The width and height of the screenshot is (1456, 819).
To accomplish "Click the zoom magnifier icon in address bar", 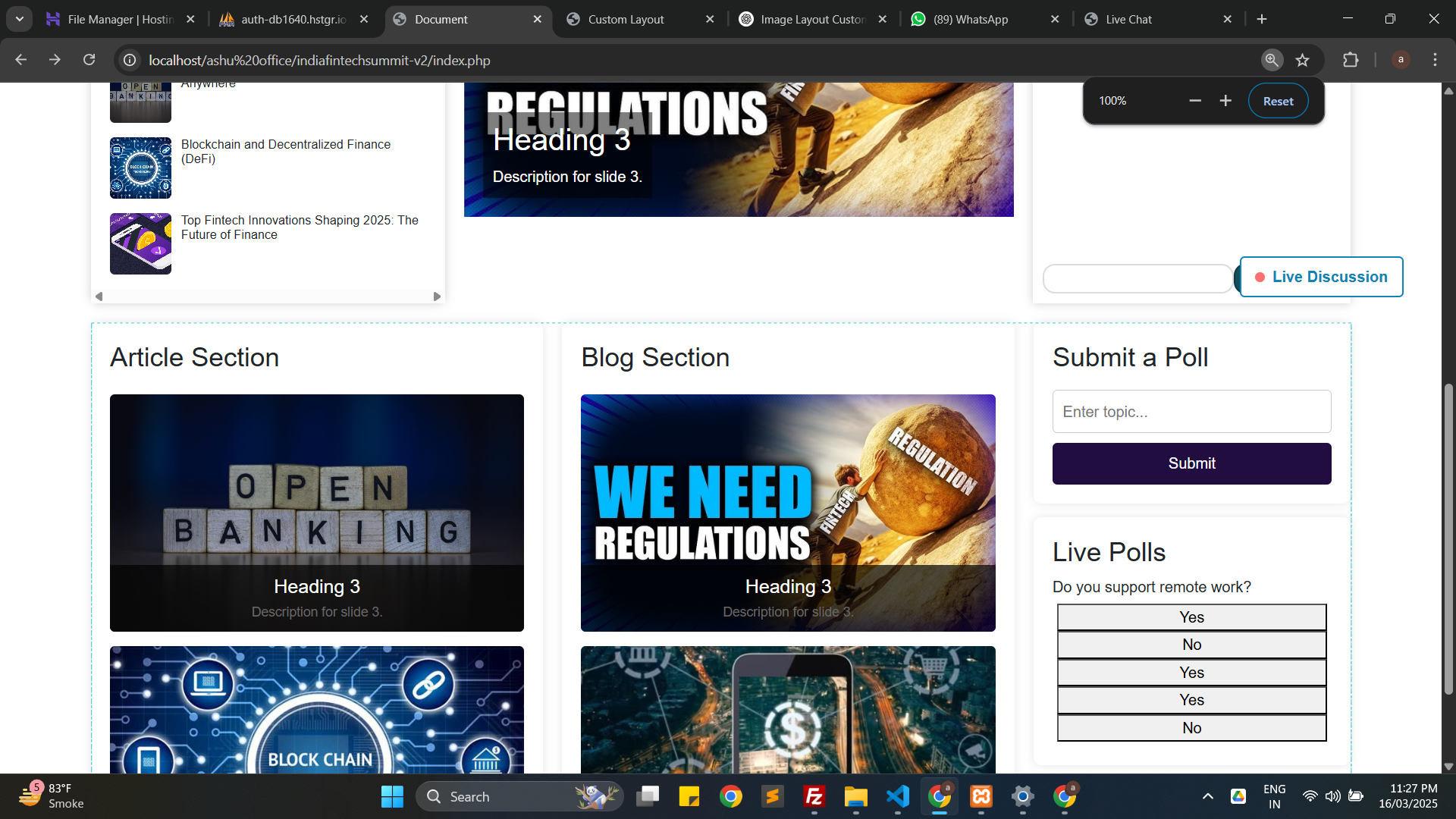I will point(1272,60).
